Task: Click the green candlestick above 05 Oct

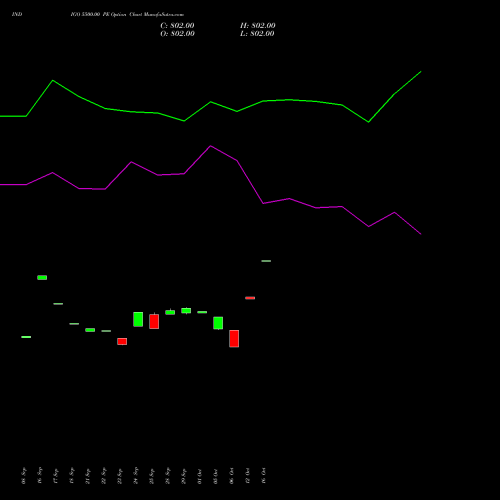Action: 218,323
